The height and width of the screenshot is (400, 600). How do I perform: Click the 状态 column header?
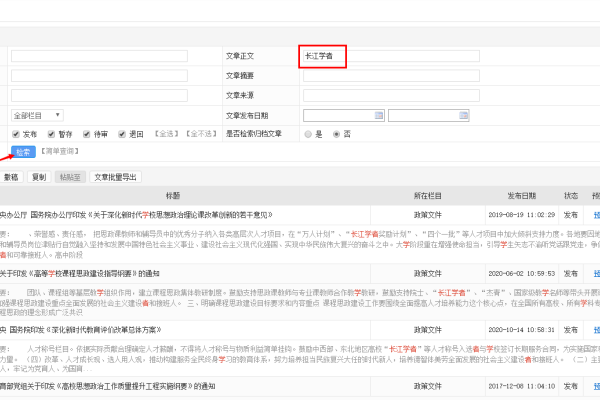pos(571,196)
